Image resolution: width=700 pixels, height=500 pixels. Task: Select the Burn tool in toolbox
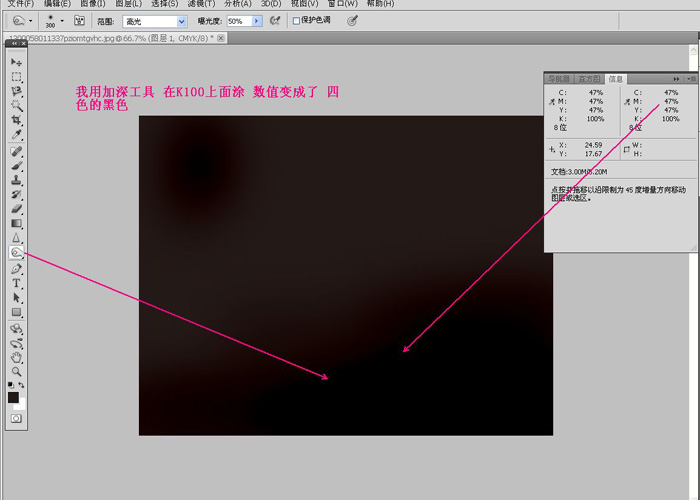(16, 253)
